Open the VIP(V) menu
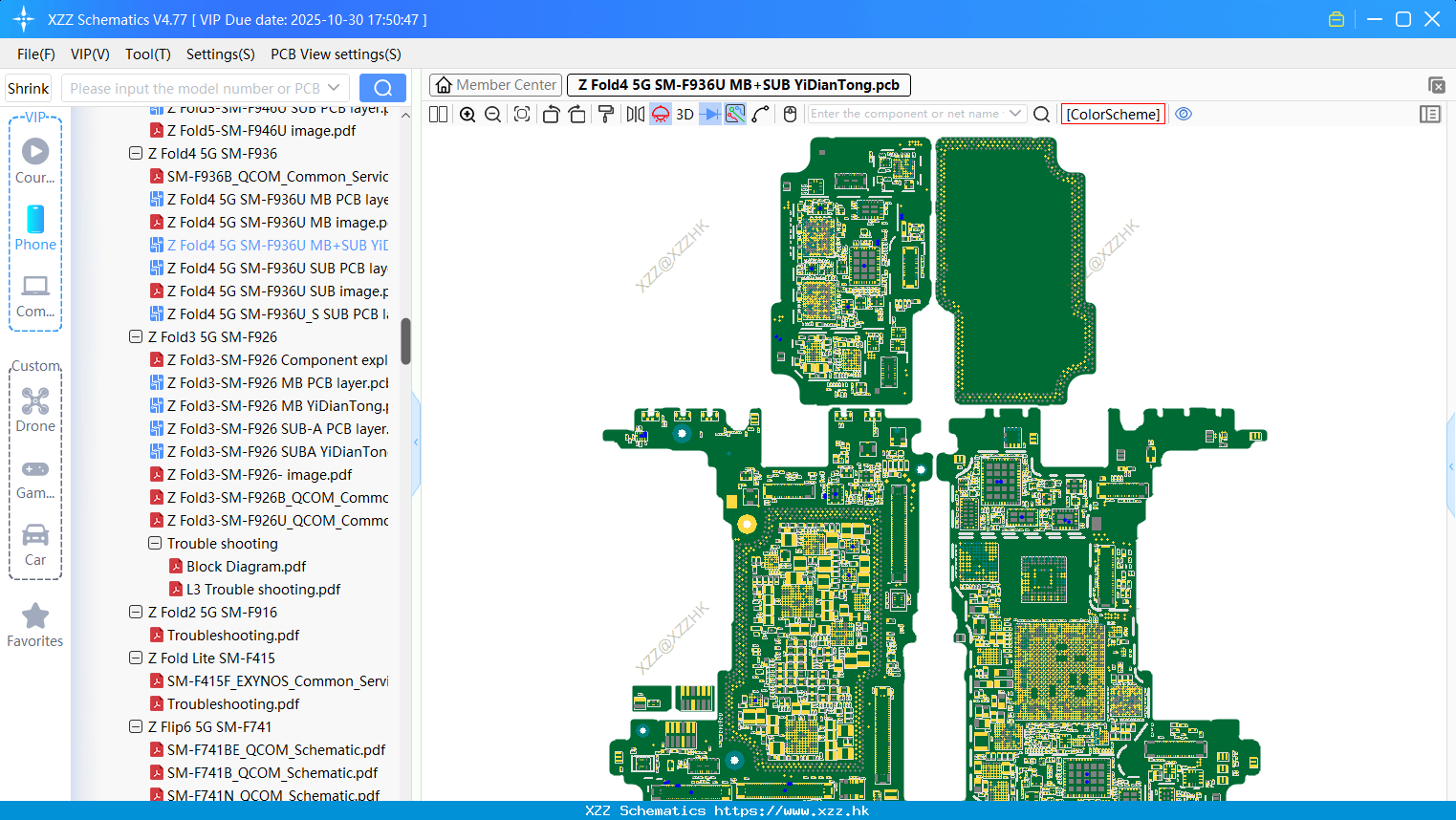 90,54
